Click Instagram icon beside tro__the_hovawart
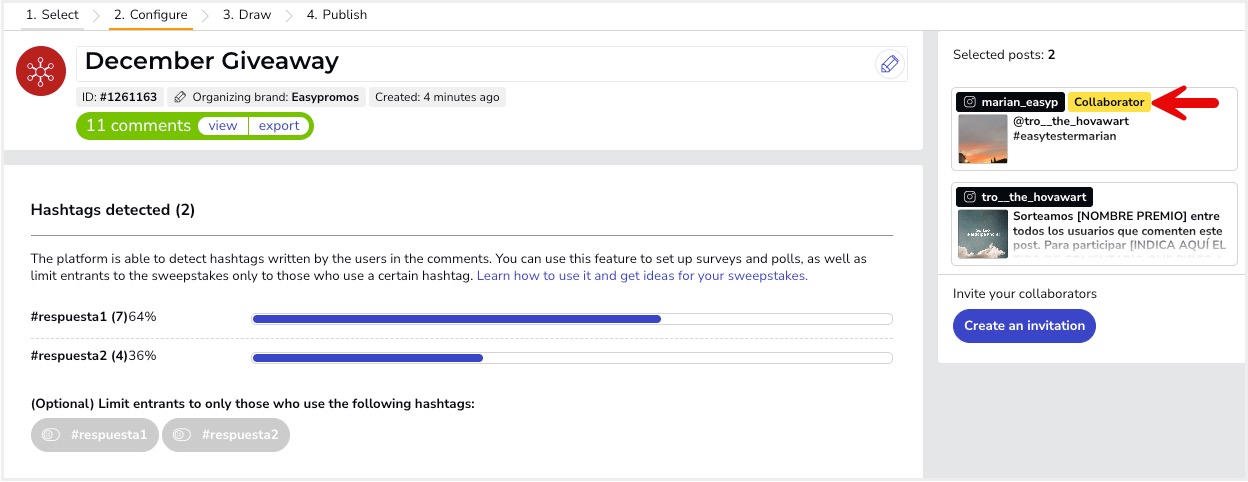The width and height of the screenshot is (1248, 482). click(968, 197)
